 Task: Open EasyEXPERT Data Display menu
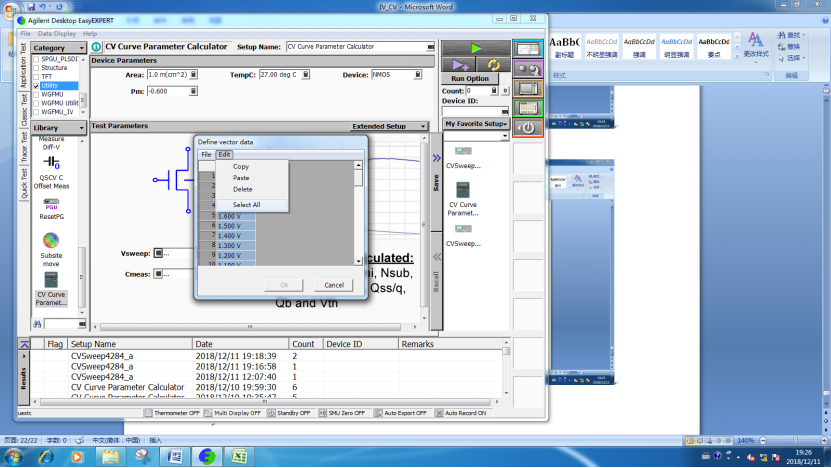point(57,33)
